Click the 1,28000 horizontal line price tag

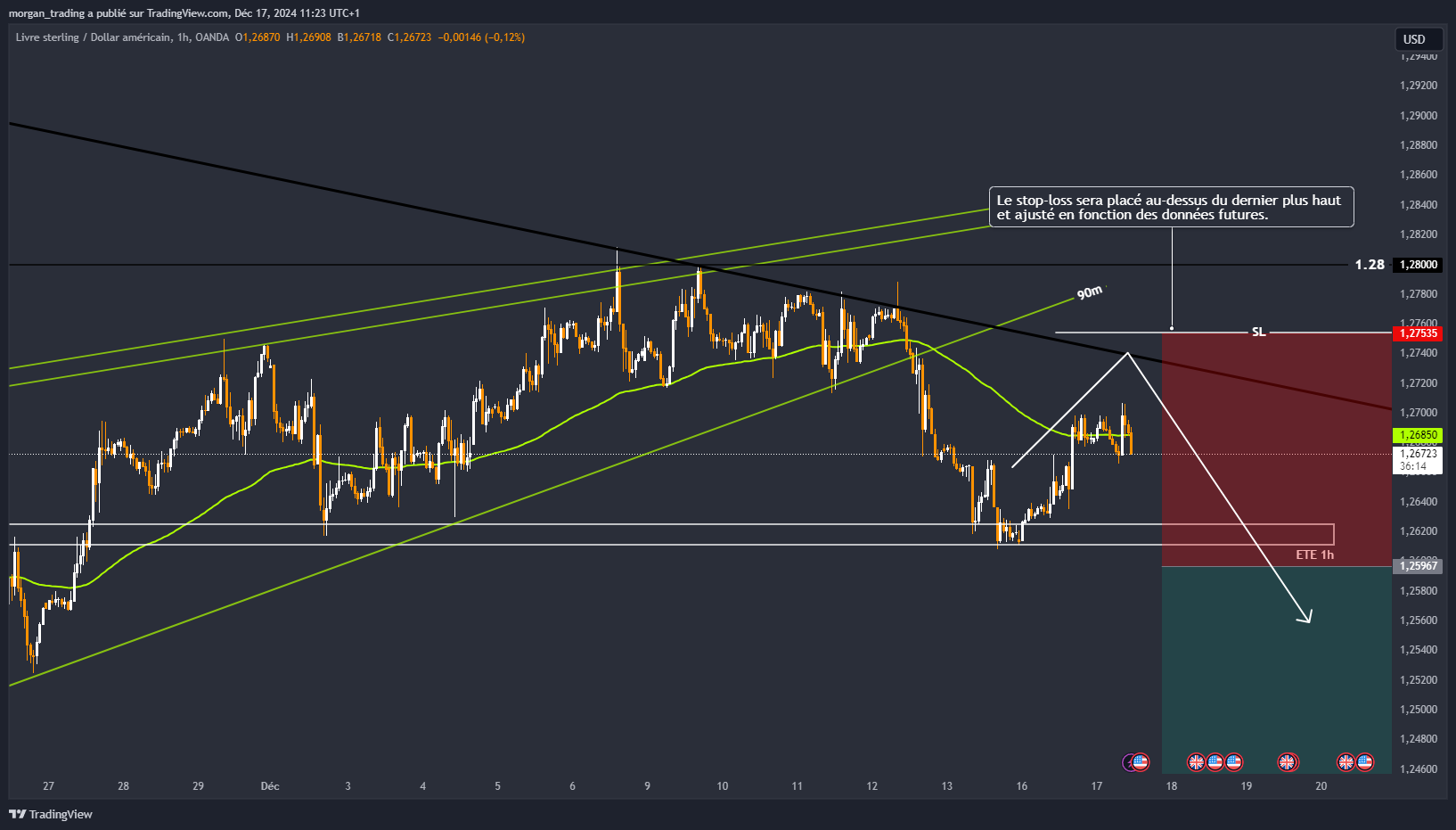[x=1419, y=265]
